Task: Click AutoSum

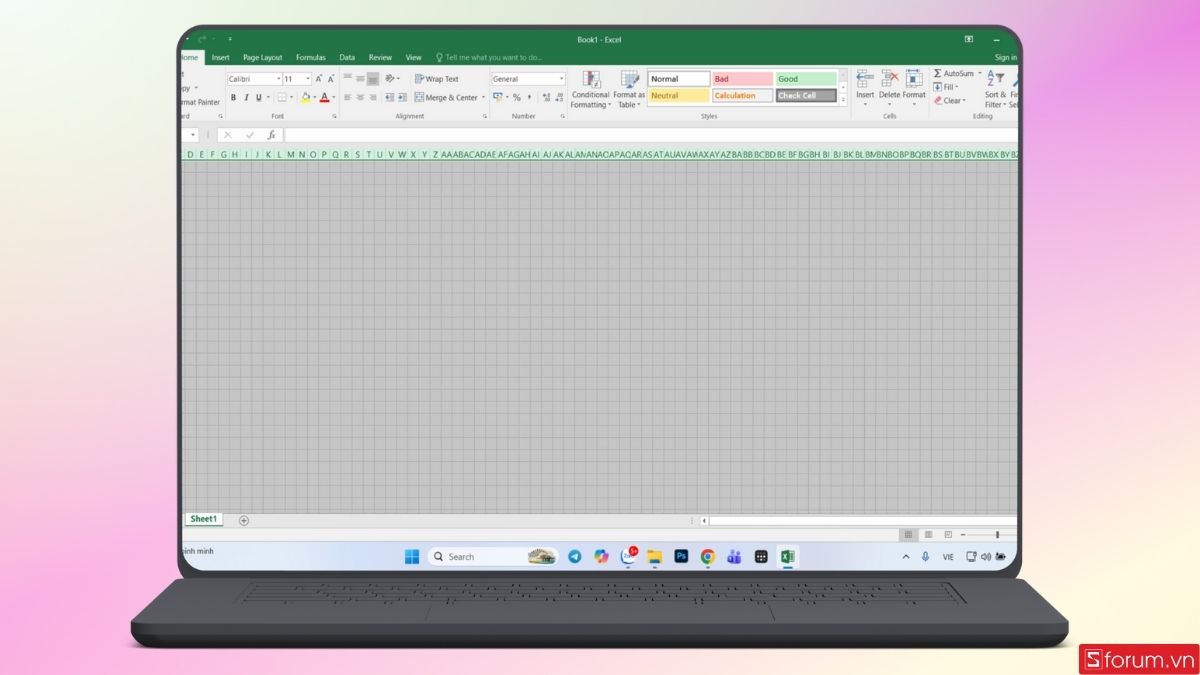Action: click(955, 74)
